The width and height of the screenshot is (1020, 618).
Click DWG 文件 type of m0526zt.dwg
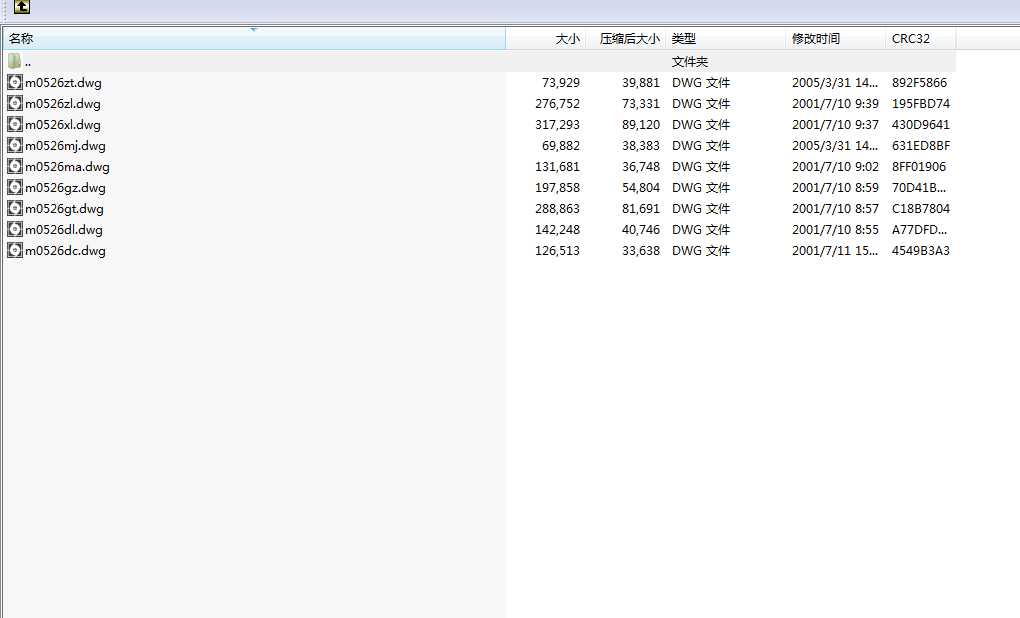(701, 83)
